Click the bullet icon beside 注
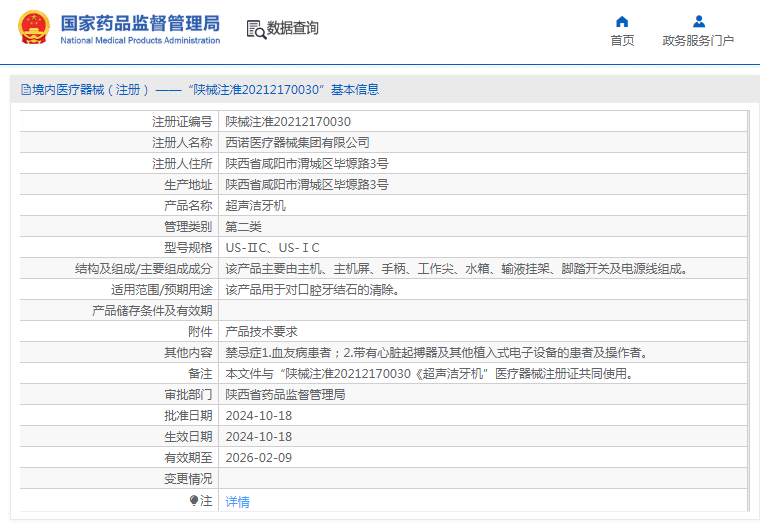This screenshot has width=760, height=525. (x=194, y=500)
